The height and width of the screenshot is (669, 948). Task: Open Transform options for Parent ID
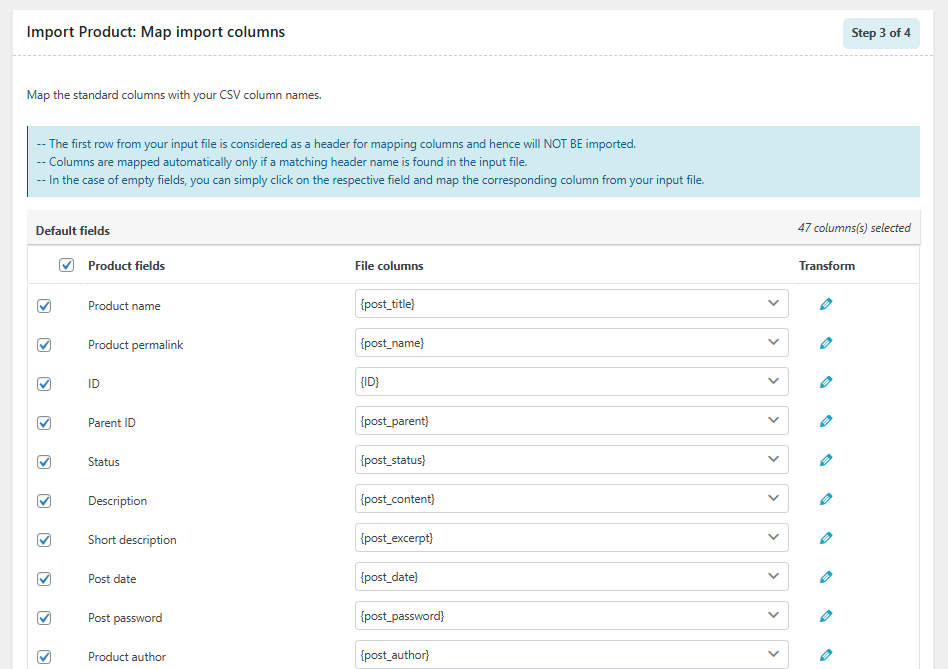click(x=826, y=420)
